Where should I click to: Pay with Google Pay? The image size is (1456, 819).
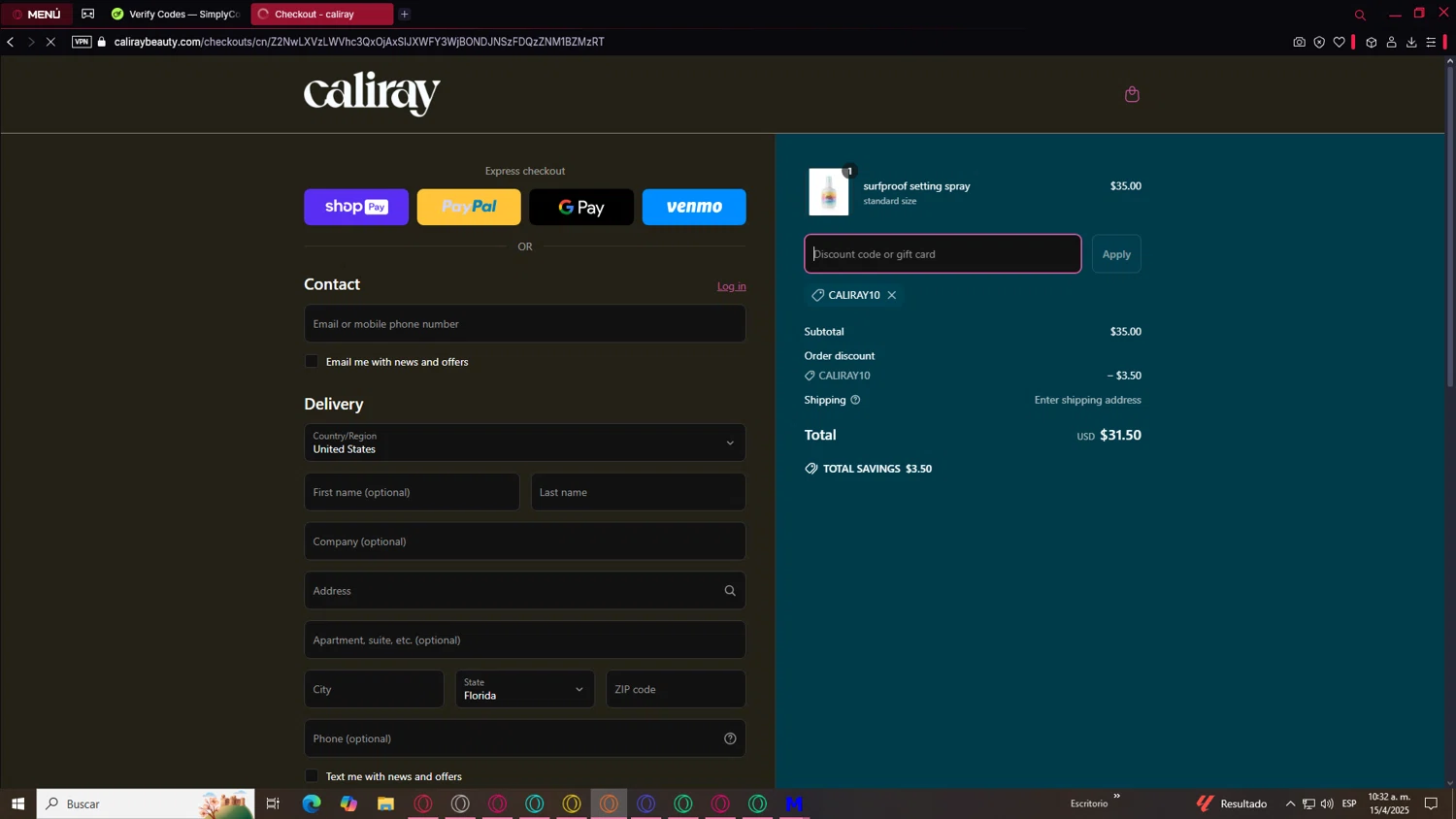point(581,207)
